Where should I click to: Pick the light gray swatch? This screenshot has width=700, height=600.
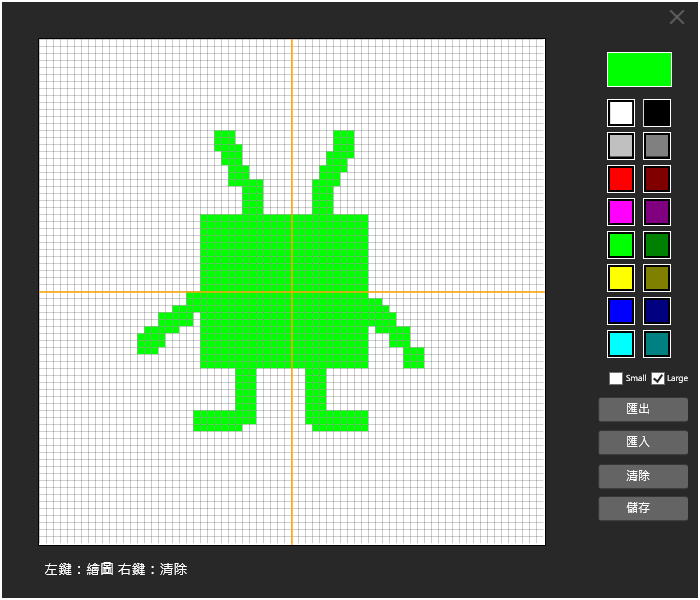click(621, 146)
